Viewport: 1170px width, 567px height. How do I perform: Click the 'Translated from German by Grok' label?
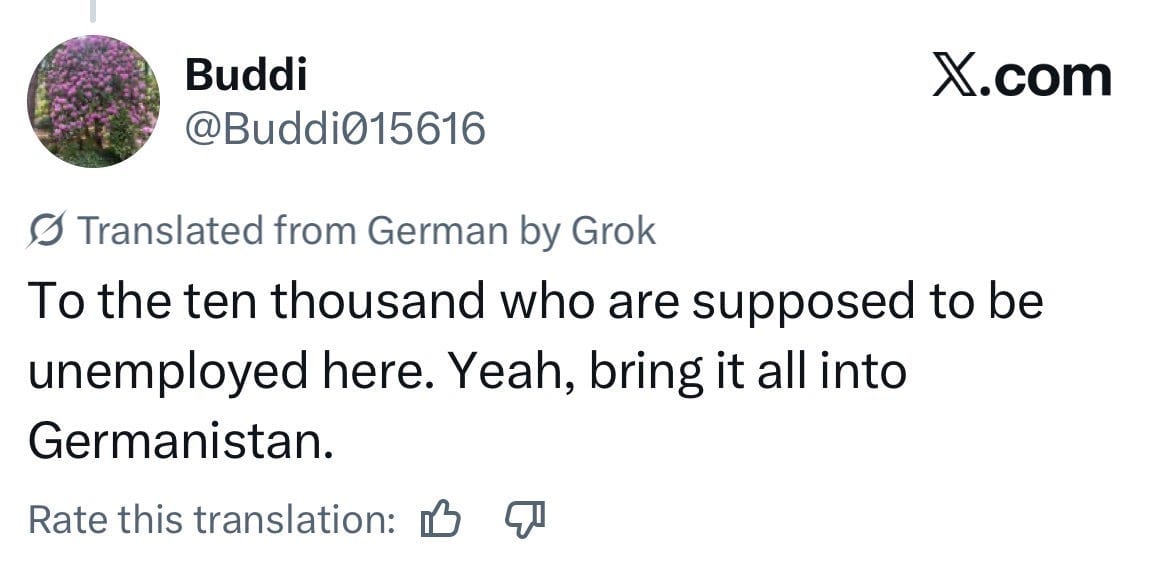[366, 231]
